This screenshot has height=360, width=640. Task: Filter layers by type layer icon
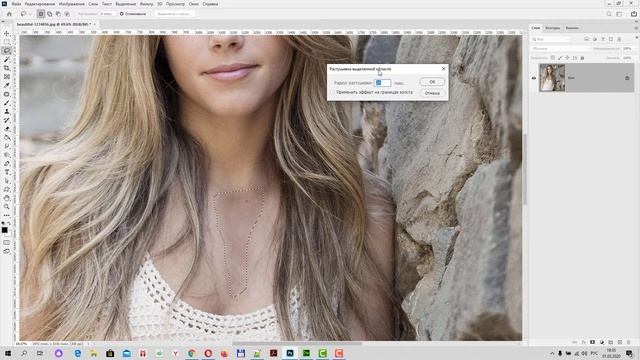click(603, 39)
